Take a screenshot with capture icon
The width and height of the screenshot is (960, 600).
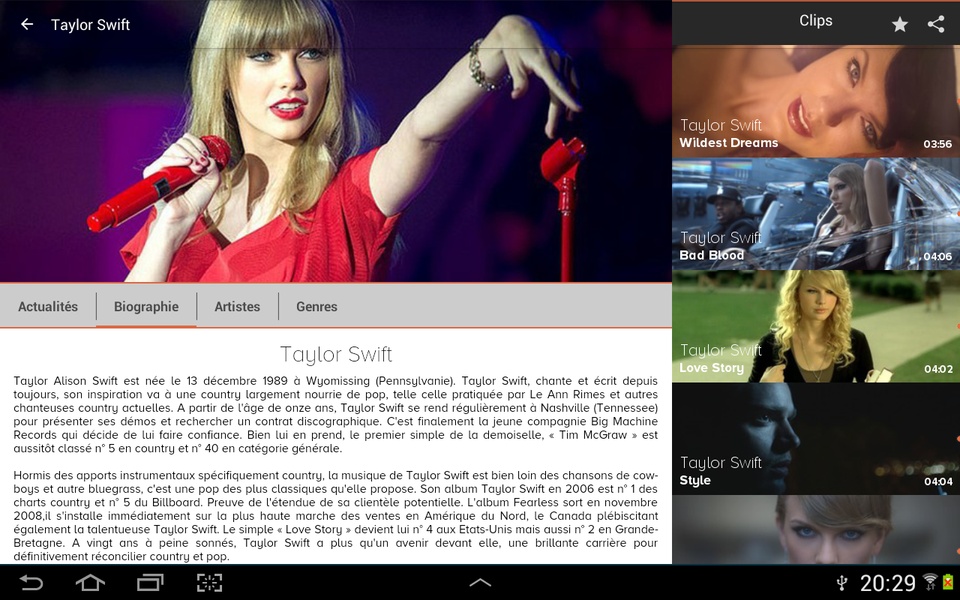tap(209, 582)
